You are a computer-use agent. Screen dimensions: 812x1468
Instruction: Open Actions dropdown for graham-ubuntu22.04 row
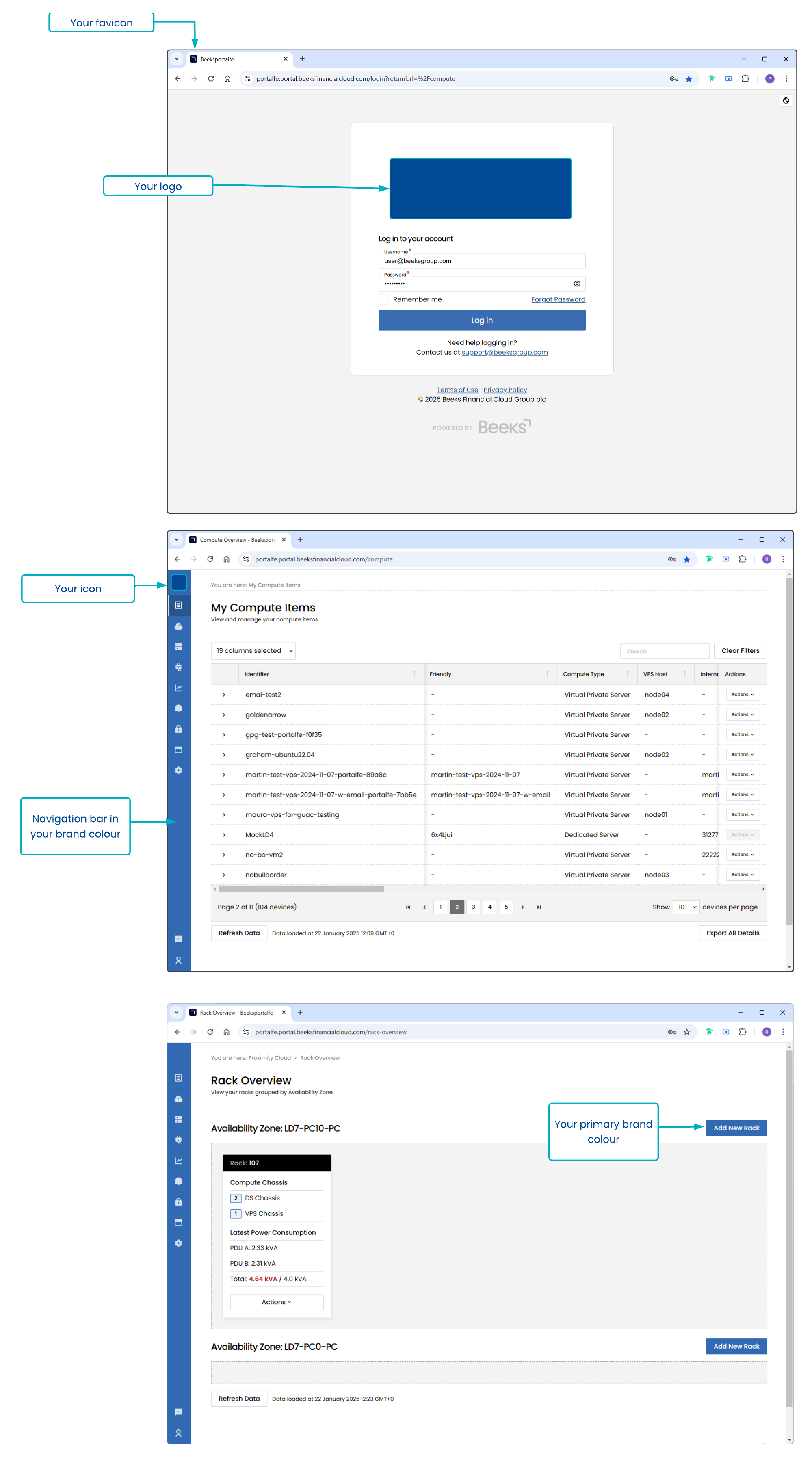tap(743, 755)
